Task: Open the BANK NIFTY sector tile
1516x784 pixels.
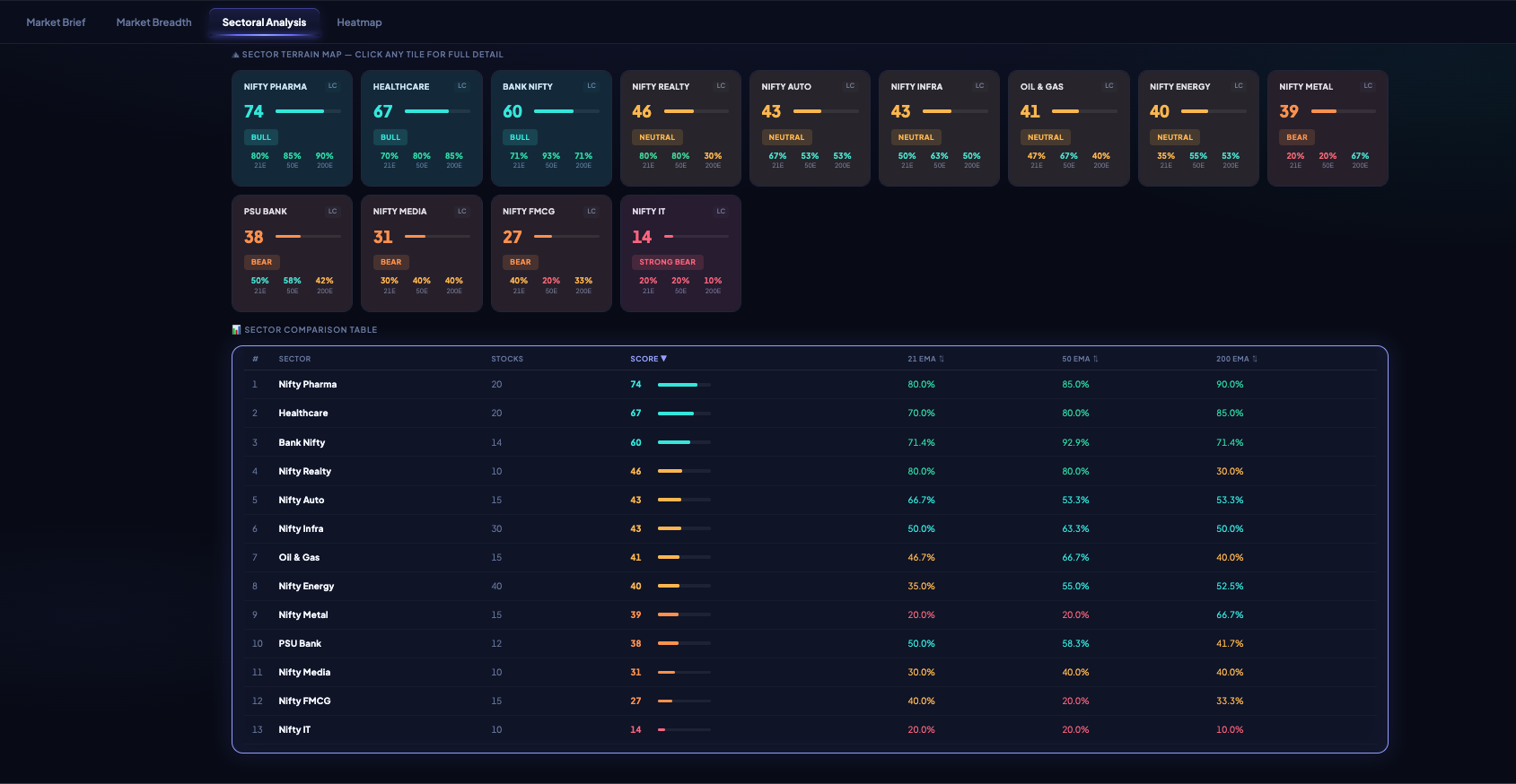Action: pos(551,128)
